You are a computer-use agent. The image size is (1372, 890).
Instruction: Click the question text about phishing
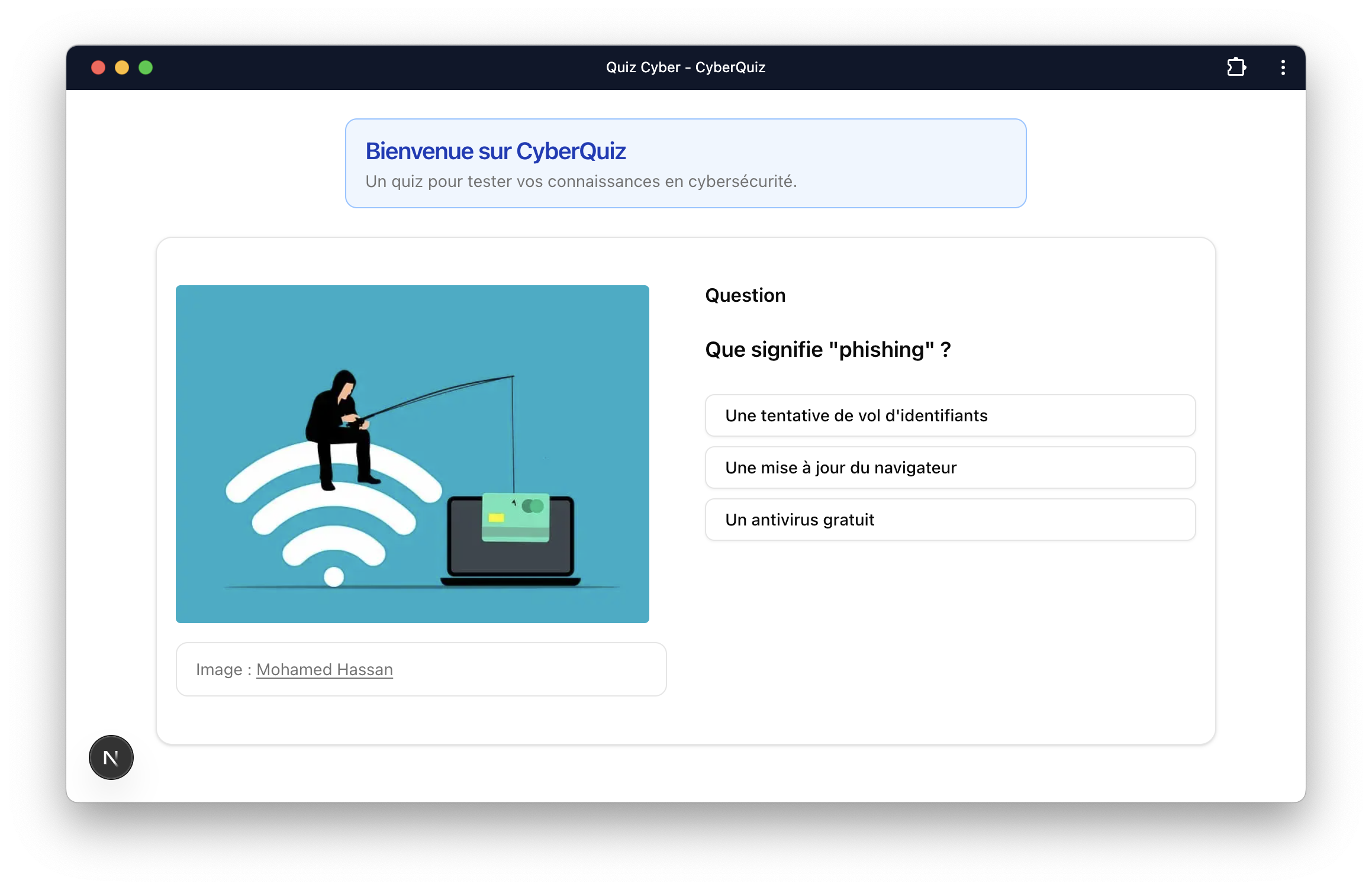827,350
